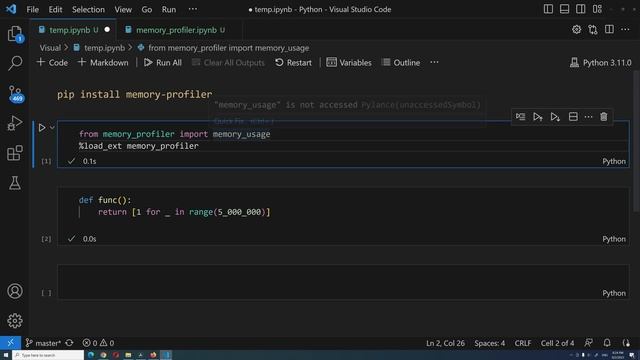Open Source Control view with 469 badge
The width and height of the screenshot is (640, 360).
(x=16, y=94)
